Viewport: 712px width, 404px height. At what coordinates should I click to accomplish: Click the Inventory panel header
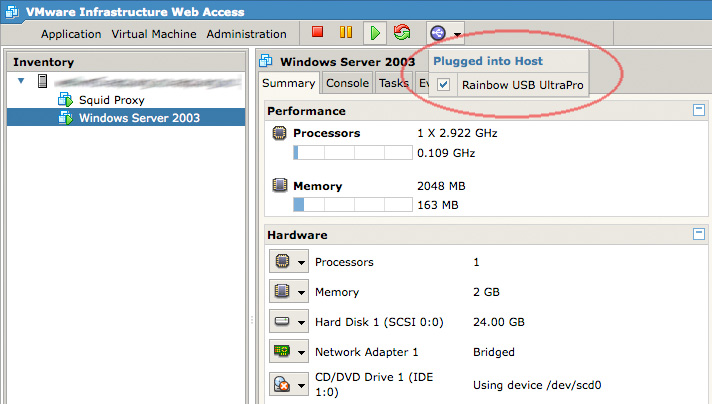click(x=126, y=62)
